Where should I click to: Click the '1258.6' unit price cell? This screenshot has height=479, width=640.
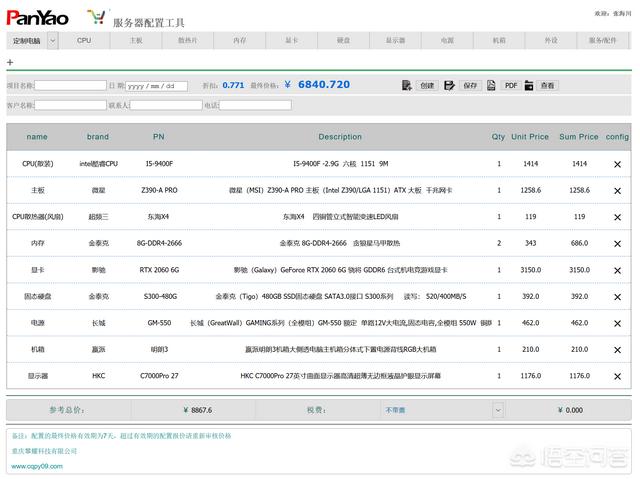coord(531,190)
